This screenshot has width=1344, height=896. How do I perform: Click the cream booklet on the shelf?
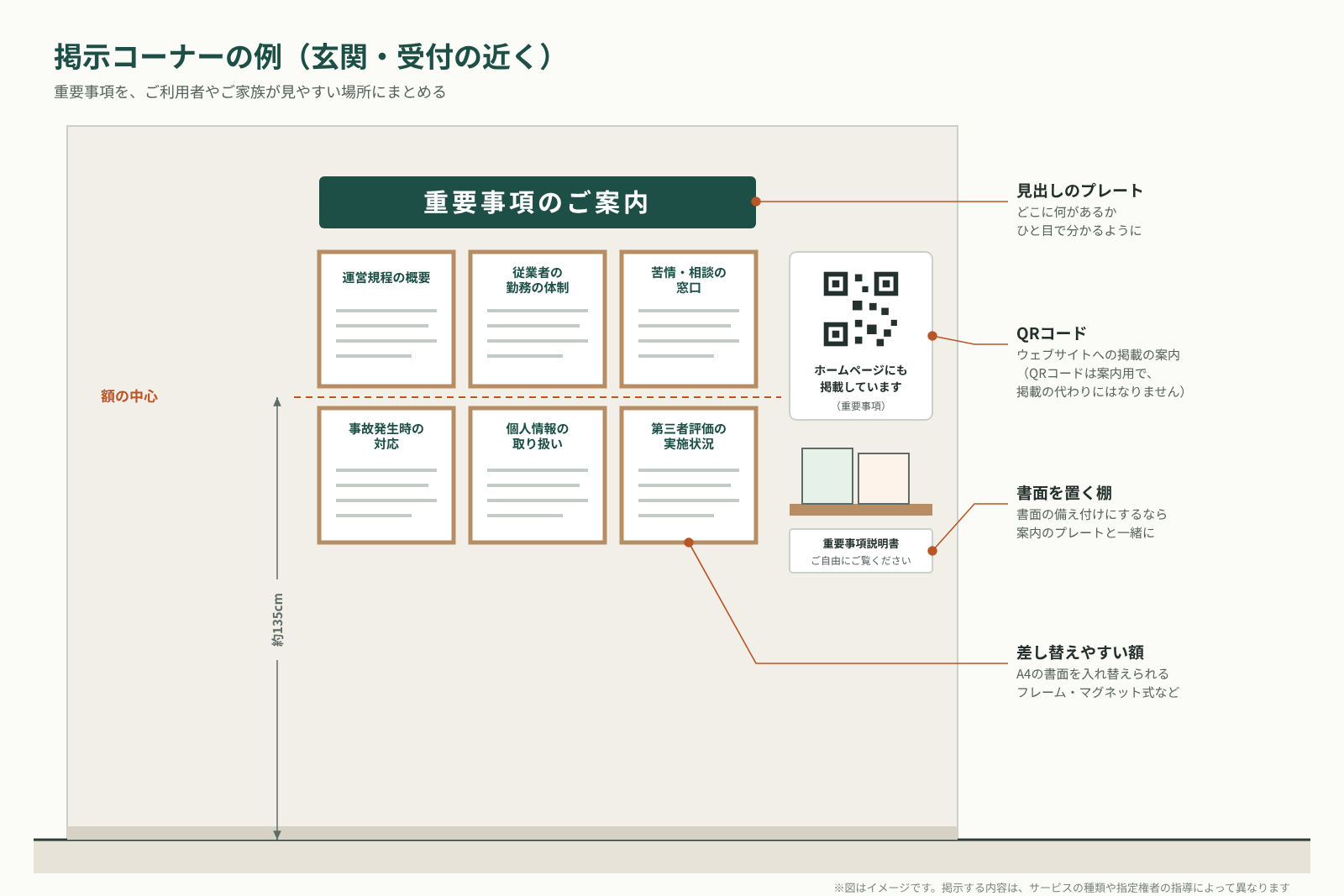coord(884,479)
